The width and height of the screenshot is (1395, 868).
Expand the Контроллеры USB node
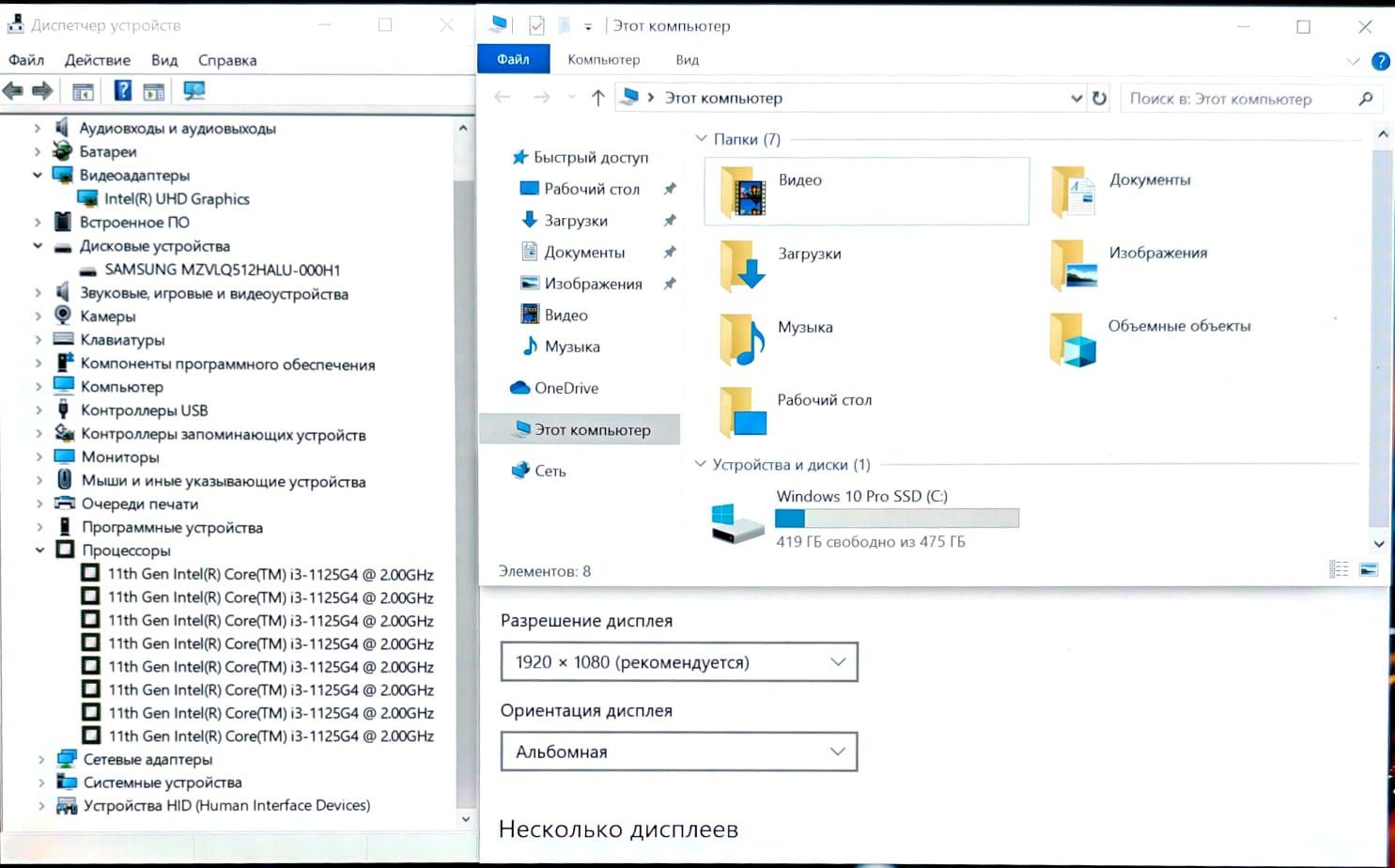point(39,411)
